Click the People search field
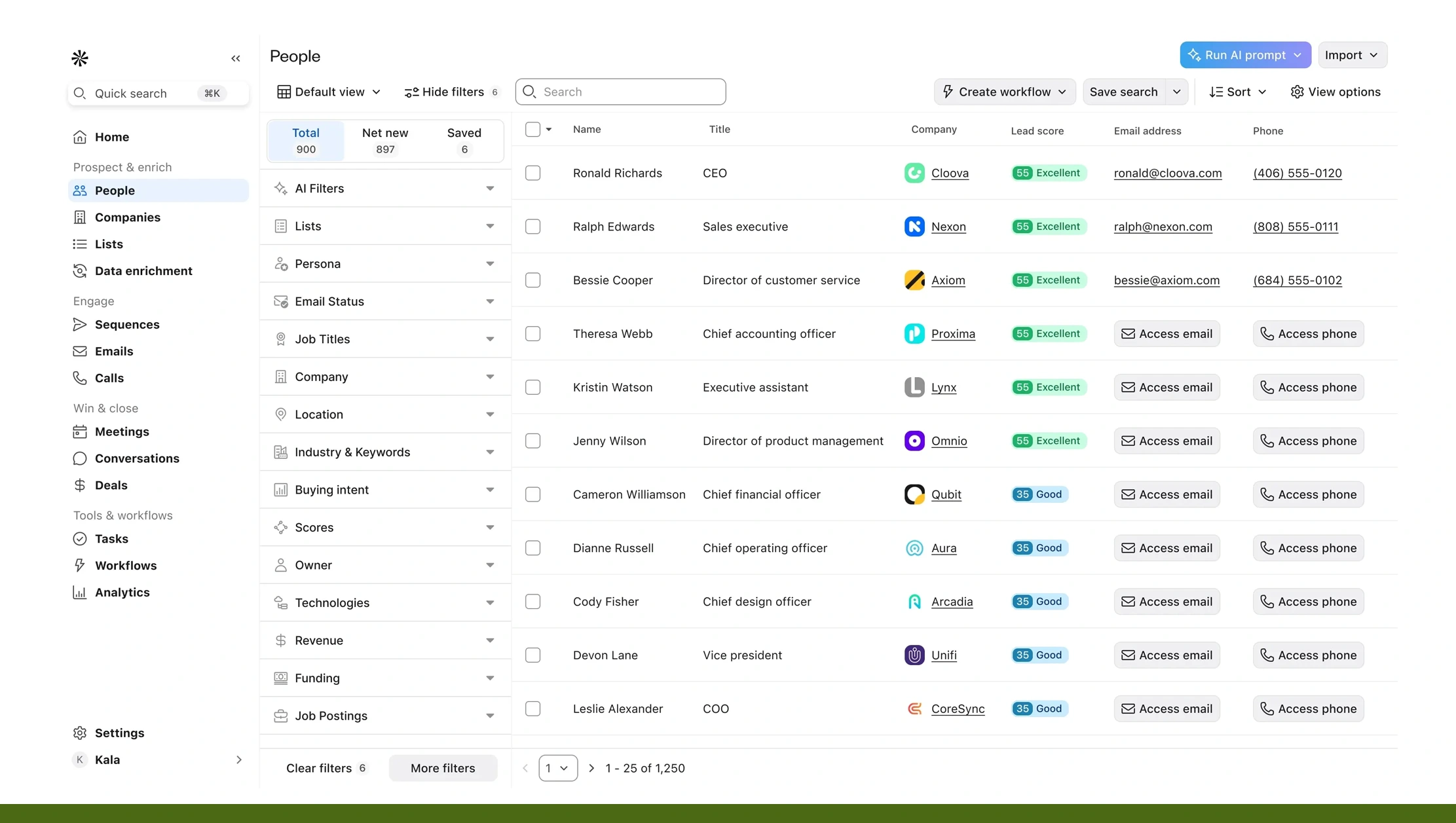The width and height of the screenshot is (1456, 823). [620, 92]
